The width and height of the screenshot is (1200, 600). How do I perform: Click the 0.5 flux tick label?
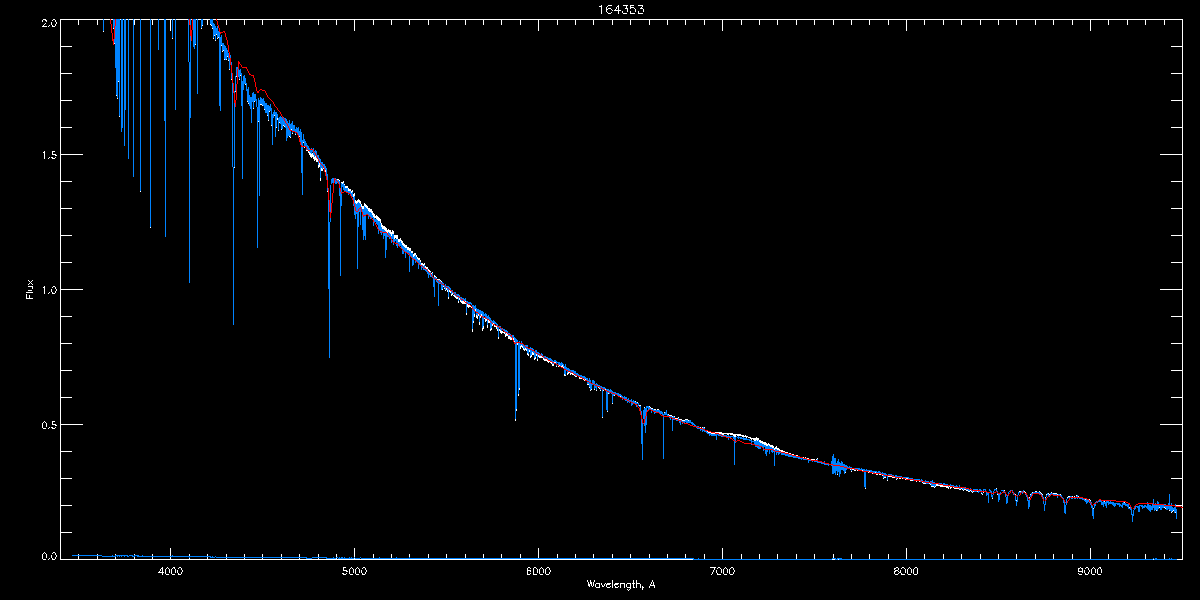48,424
